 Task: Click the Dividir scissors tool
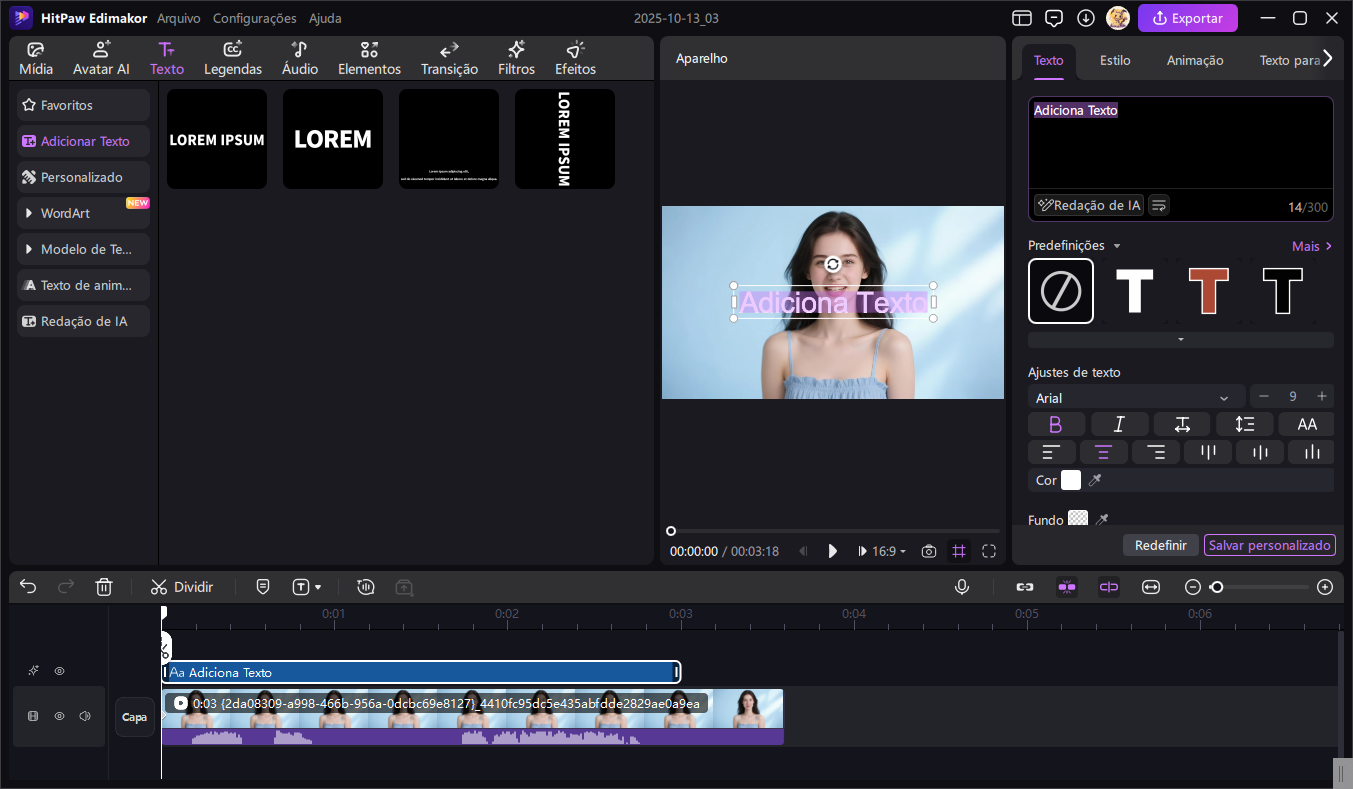[182, 587]
